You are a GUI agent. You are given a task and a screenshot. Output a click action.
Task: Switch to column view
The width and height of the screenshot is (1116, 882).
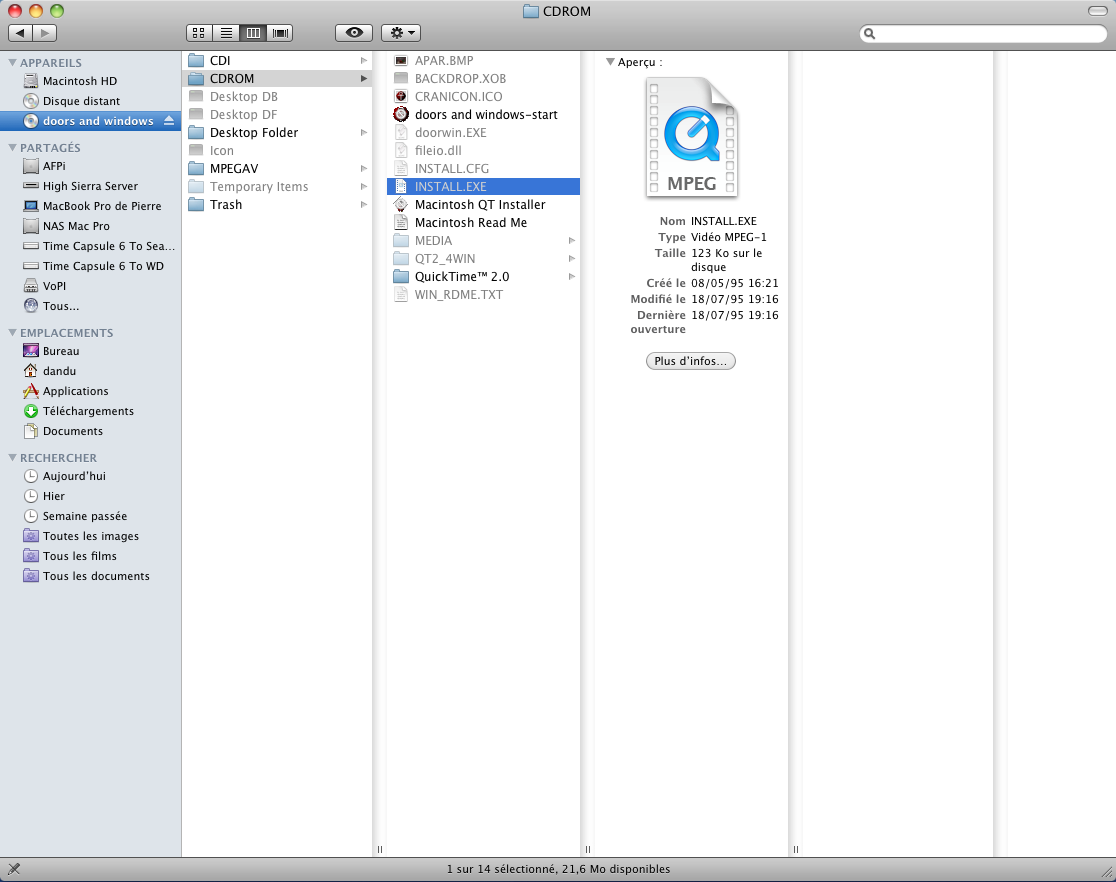pos(253,33)
